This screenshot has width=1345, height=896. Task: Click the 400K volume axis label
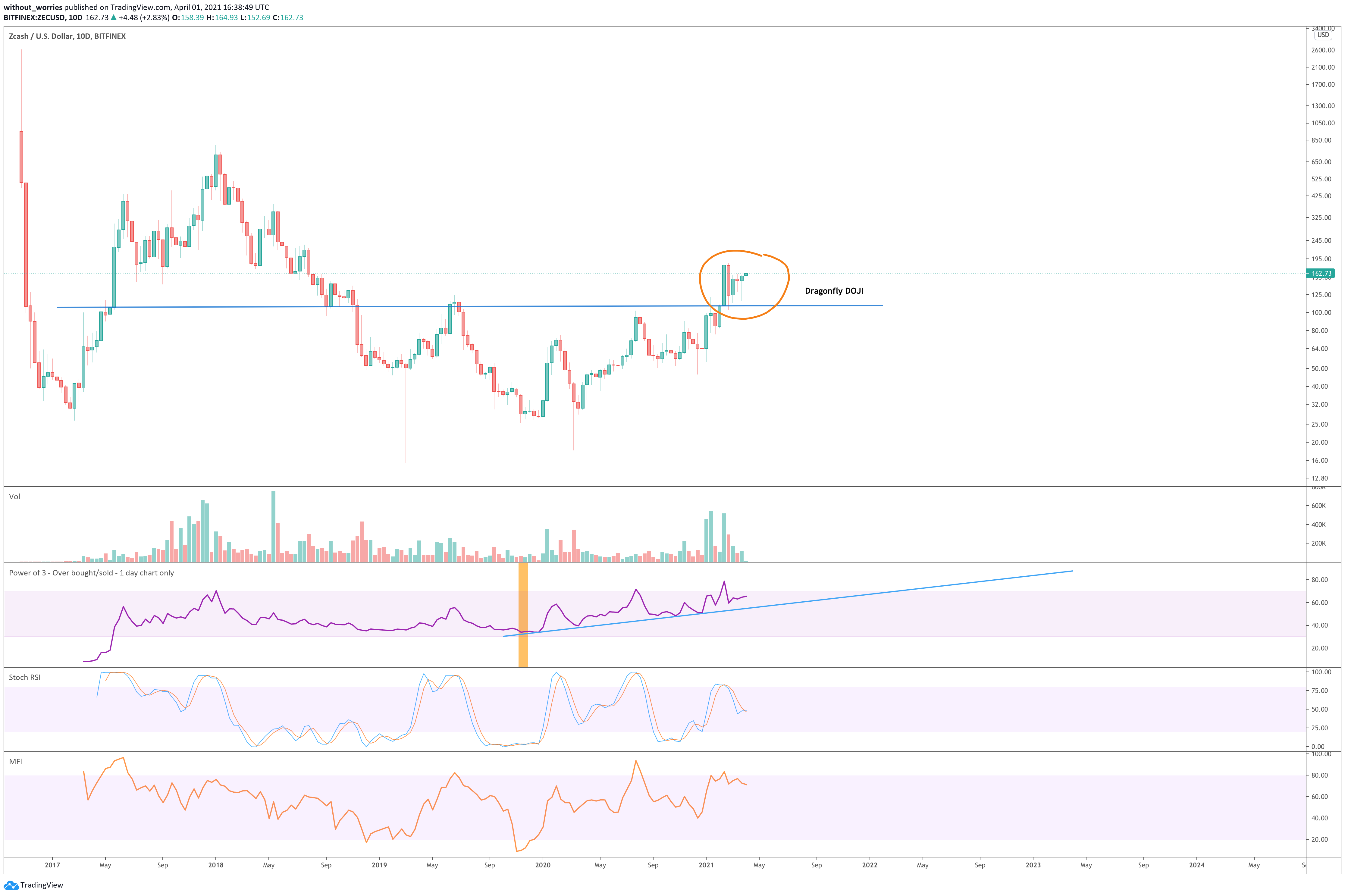(1319, 525)
